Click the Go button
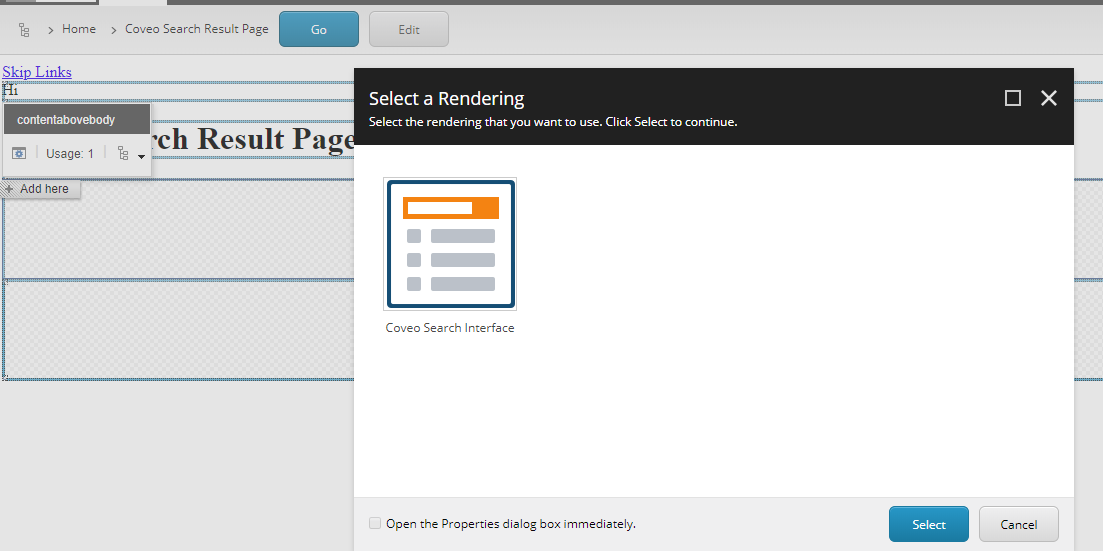 pos(319,30)
